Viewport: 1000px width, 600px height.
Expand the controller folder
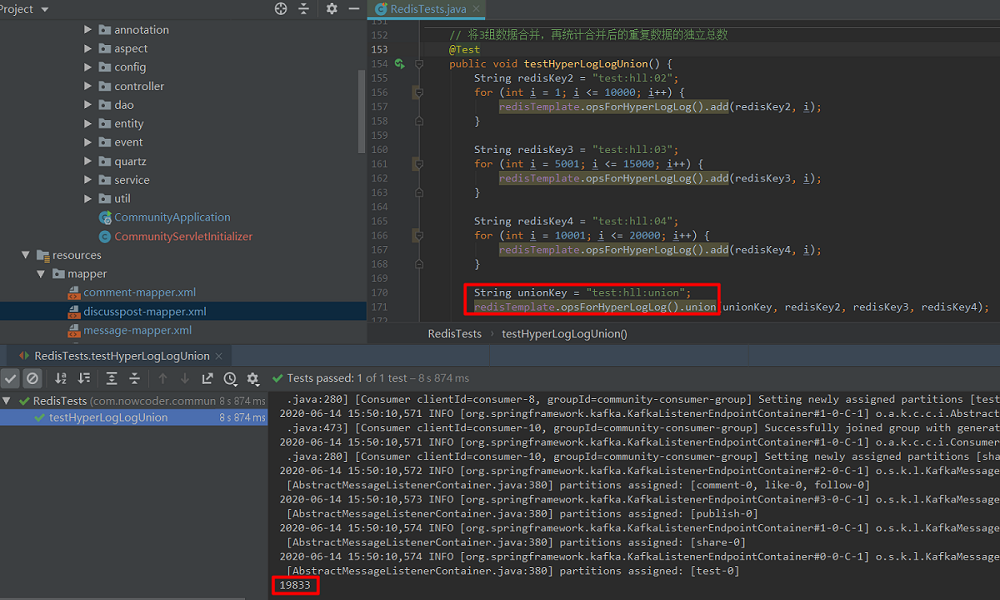coord(88,85)
